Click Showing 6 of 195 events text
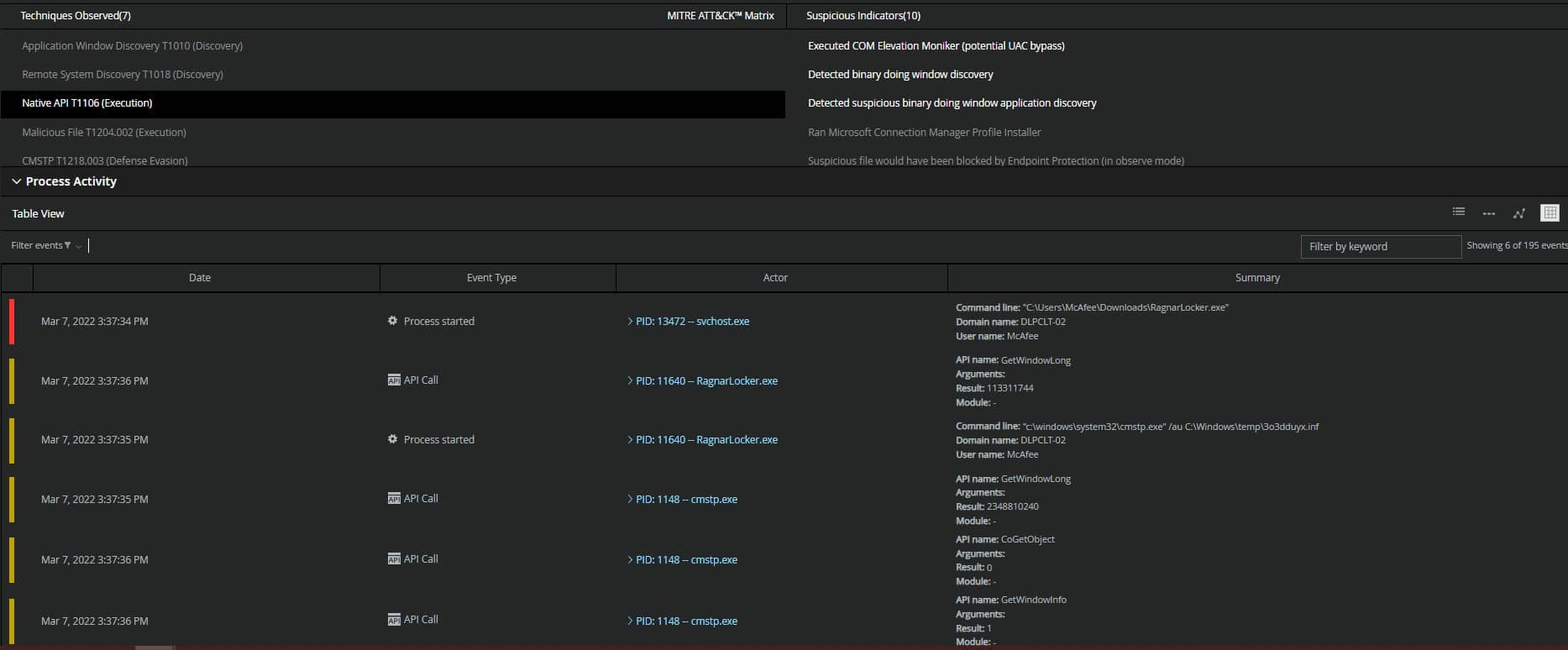 (1517, 245)
